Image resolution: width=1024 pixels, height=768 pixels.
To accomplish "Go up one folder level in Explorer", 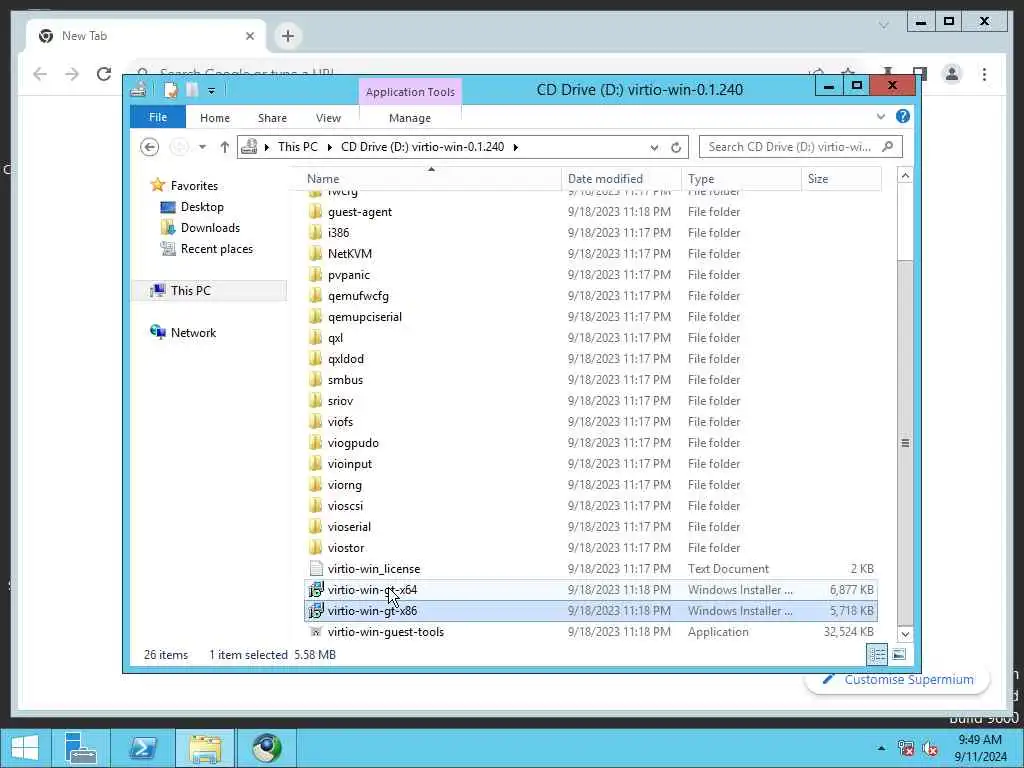I will [x=225, y=147].
